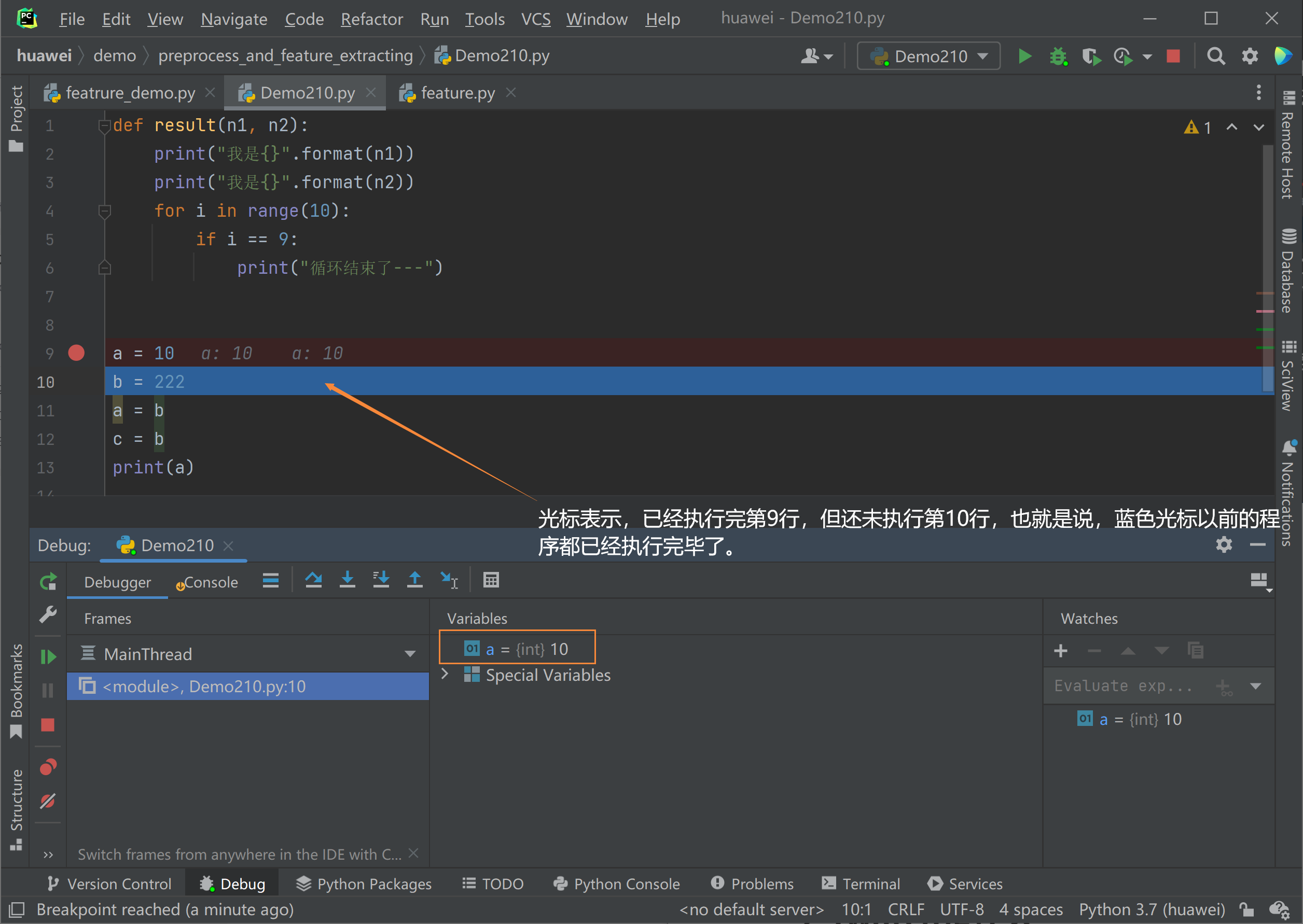
Task: Open the Python Console tool window
Action: point(617,884)
